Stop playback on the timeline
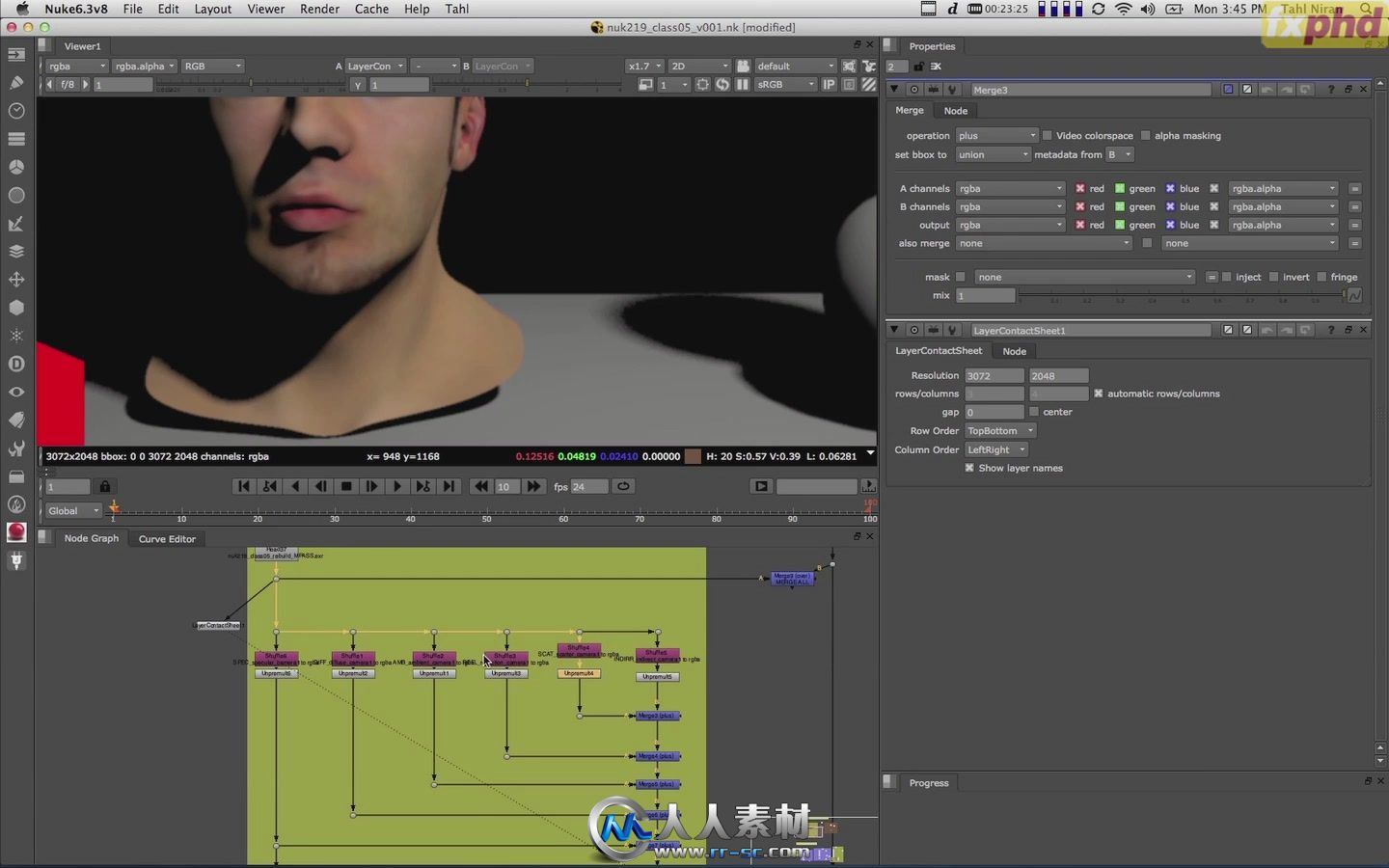 pos(346,487)
